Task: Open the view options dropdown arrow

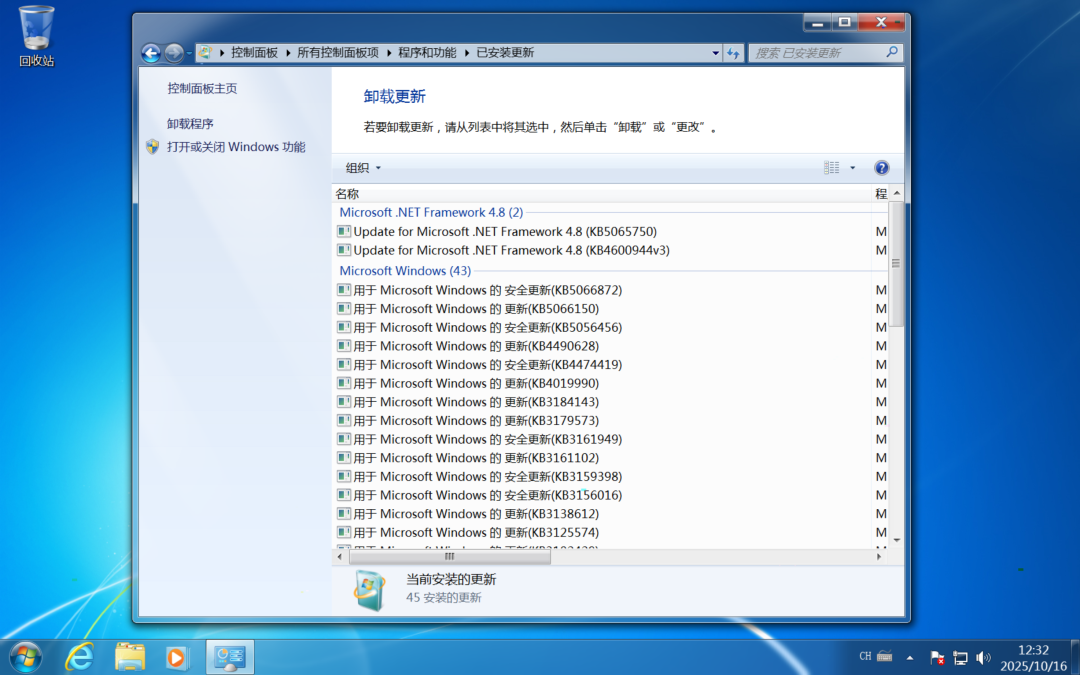Action: (x=852, y=167)
